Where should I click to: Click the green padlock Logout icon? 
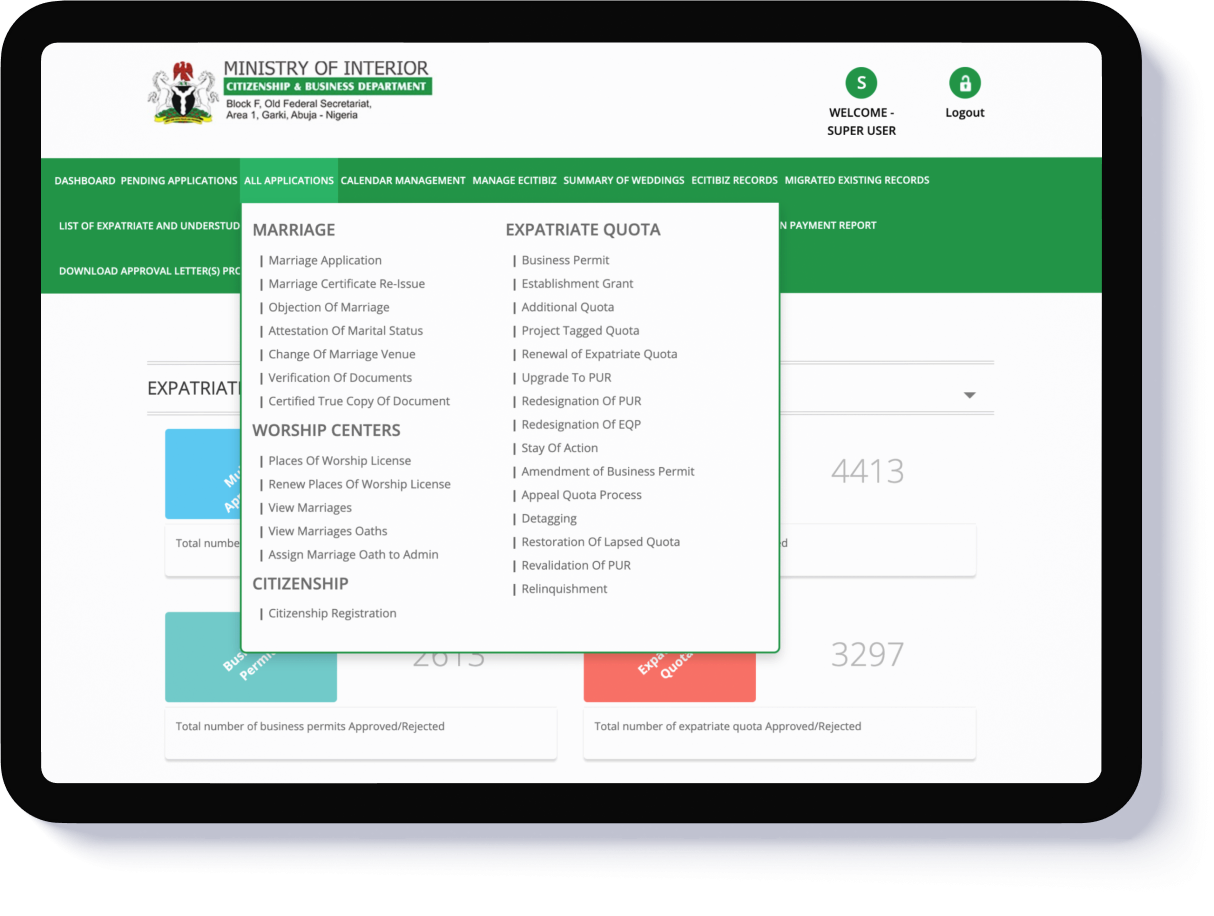coord(964,83)
